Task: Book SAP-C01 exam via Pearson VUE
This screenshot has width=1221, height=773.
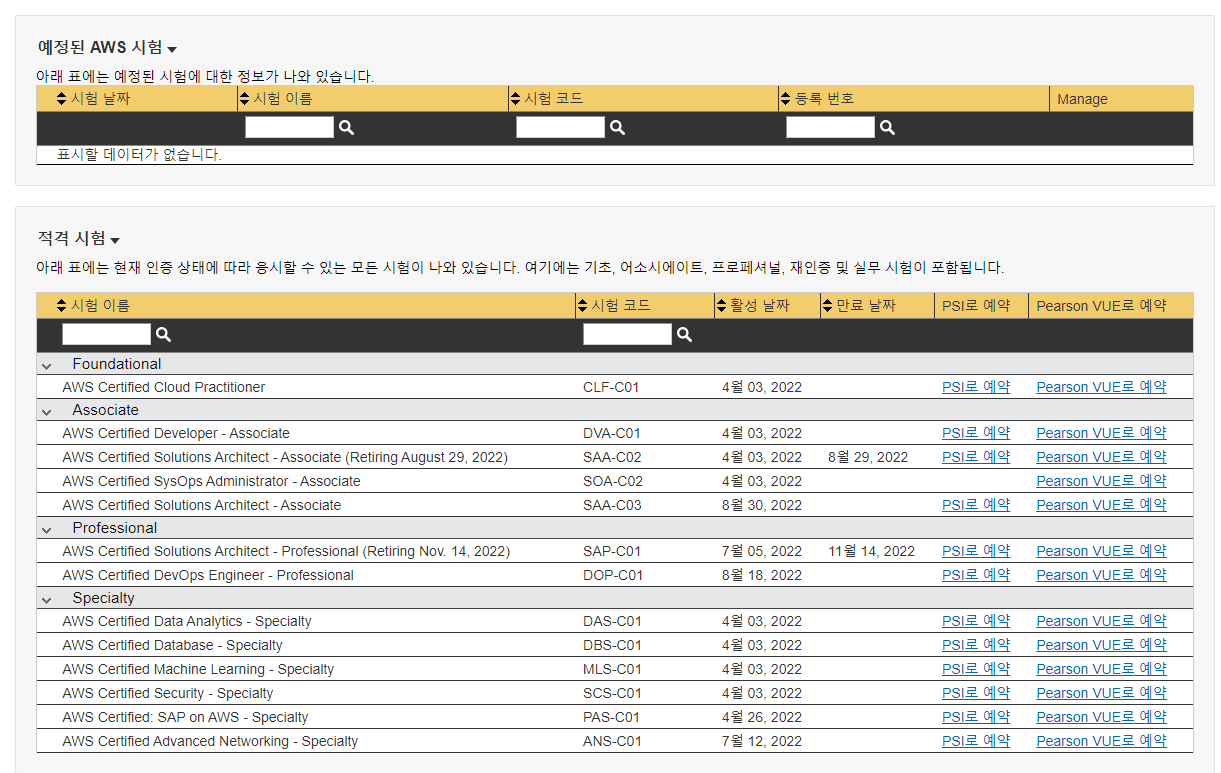Action: (x=1101, y=551)
